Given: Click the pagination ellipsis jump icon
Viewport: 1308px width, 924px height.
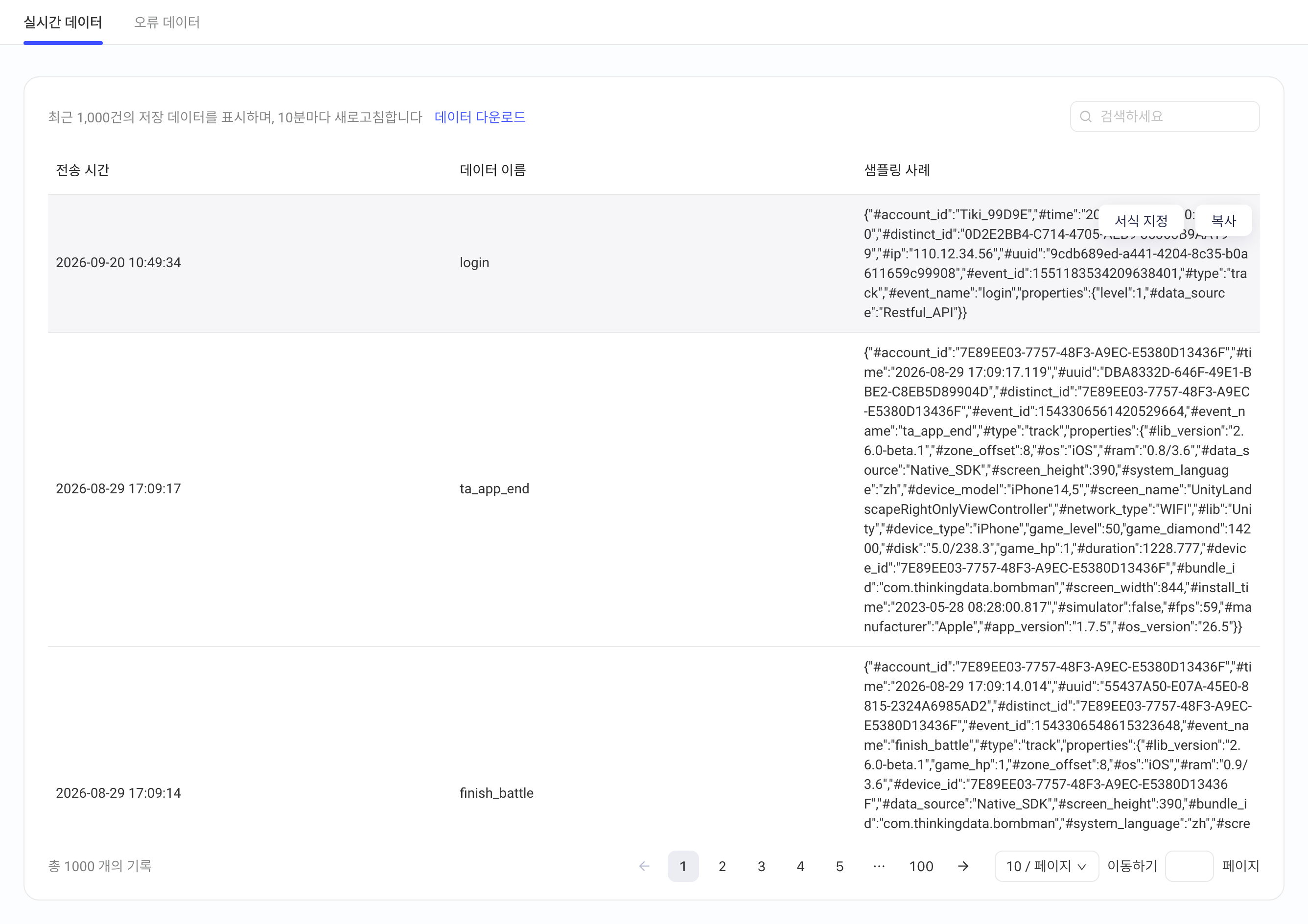Looking at the screenshot, I should 879,866.
